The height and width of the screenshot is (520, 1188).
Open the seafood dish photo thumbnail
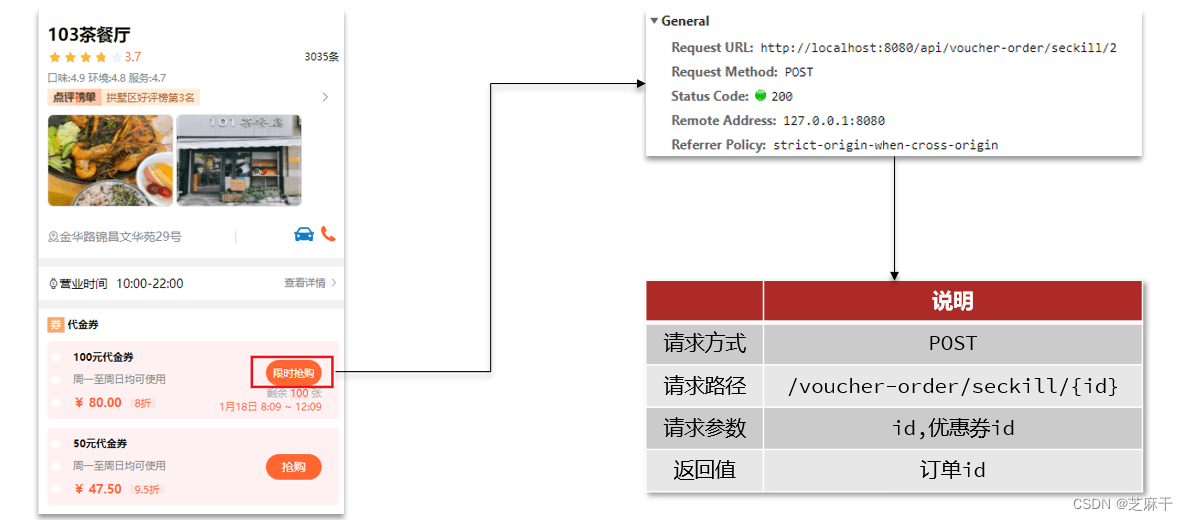[x=110, y=160]
